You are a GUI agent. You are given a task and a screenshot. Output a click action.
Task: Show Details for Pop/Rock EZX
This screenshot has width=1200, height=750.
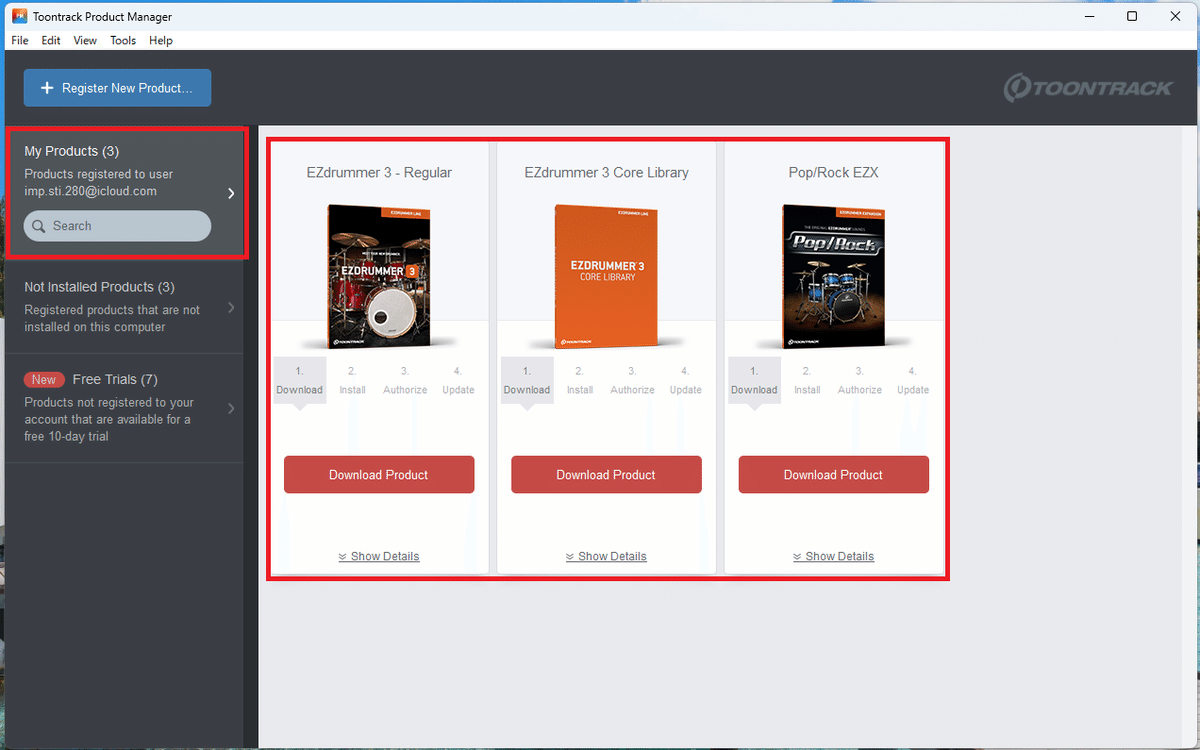tap(834, 556)
